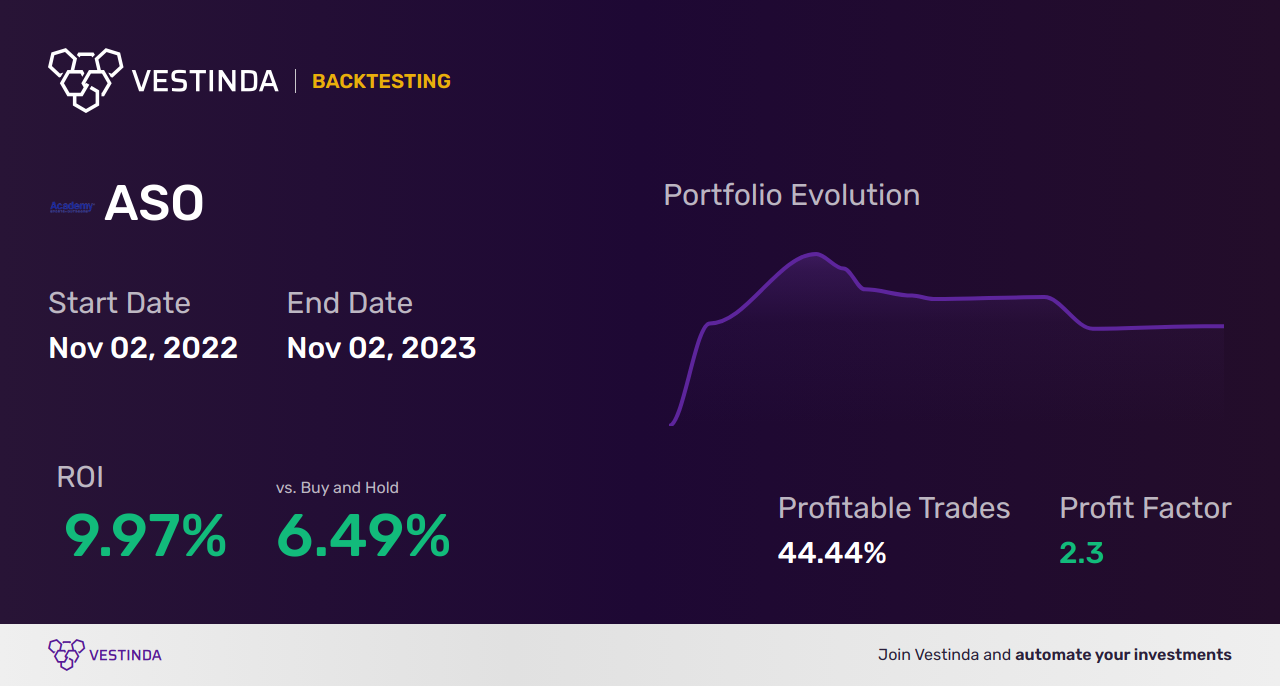Screen dimensions: 1280x686
Task: Click the 2.3 Profit Factor value
Action: click(x=1082, y=553)
